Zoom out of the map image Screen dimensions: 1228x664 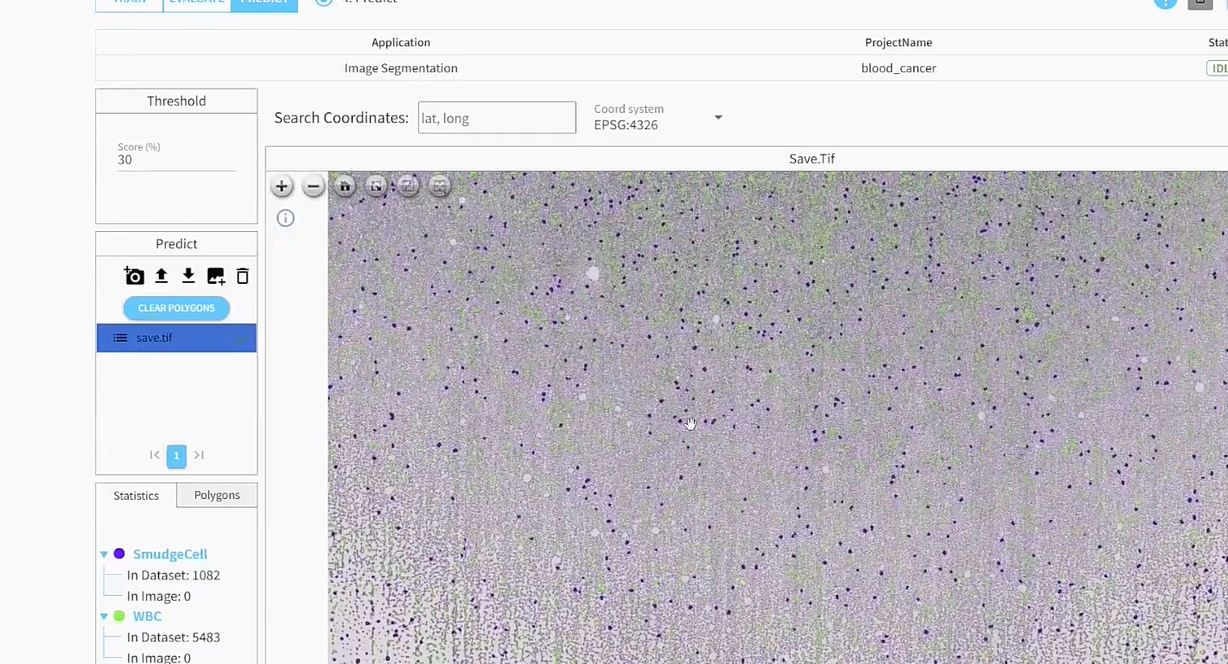[x=313, y=186]
